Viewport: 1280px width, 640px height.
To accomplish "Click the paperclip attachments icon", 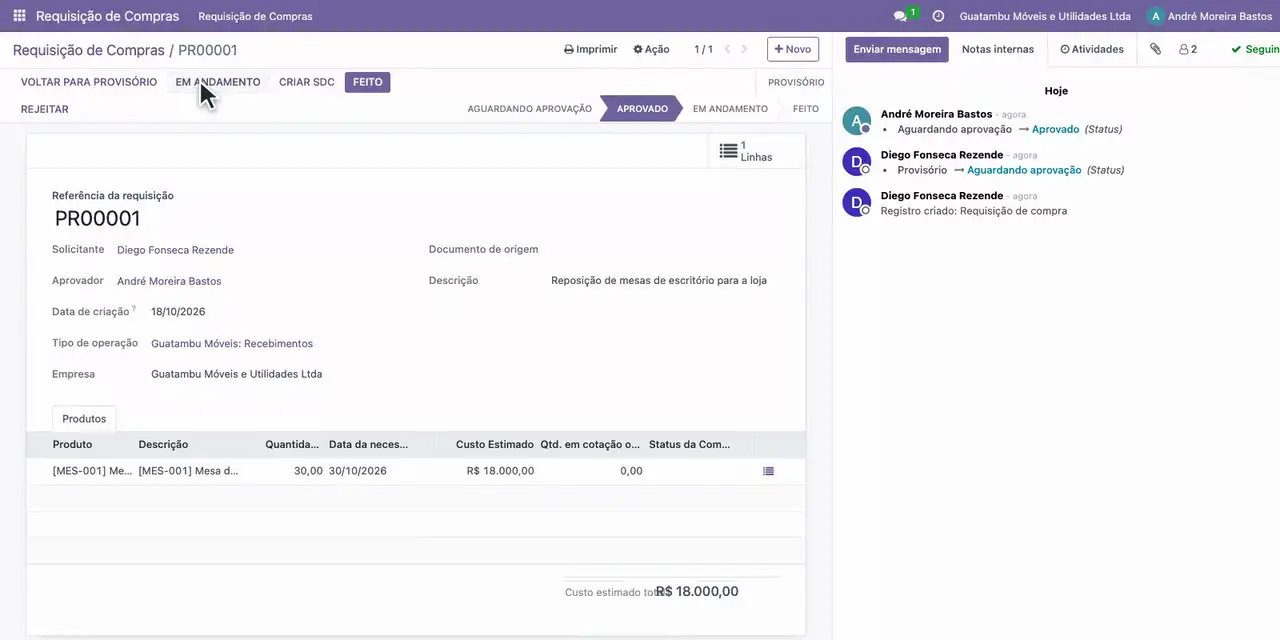I will [x=1155, y=49].
